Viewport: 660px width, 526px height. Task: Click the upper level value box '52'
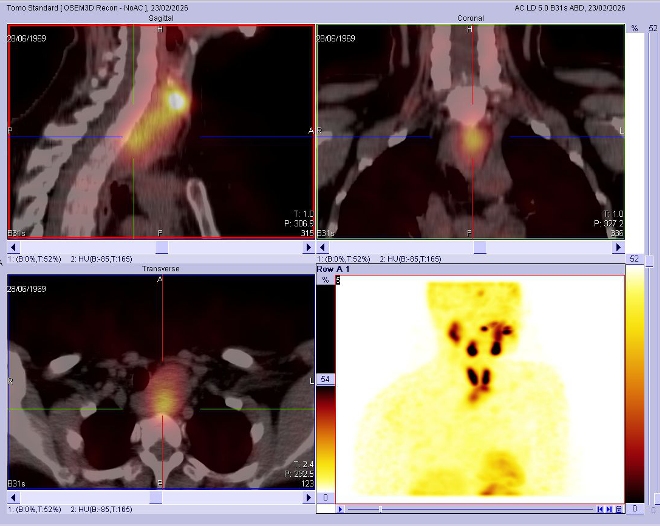coord(635,259)
